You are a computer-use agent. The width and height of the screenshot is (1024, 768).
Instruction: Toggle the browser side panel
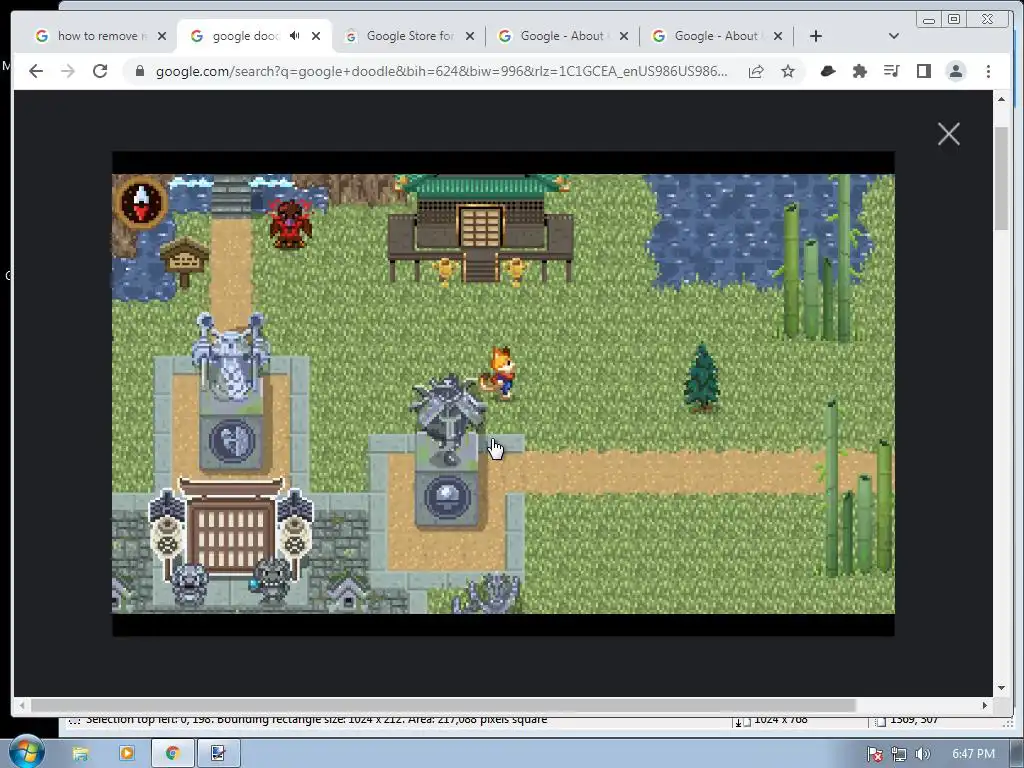[923, 71]
